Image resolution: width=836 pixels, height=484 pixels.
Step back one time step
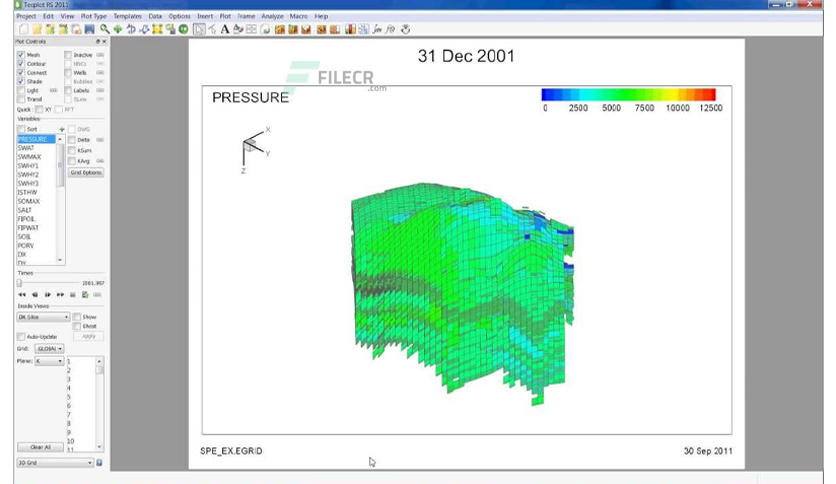coord(35,295)
